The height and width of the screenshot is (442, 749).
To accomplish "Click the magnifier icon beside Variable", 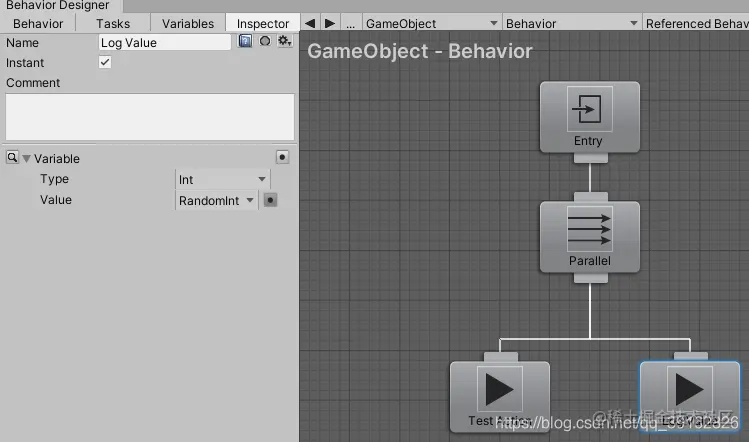I will point(12,157).
